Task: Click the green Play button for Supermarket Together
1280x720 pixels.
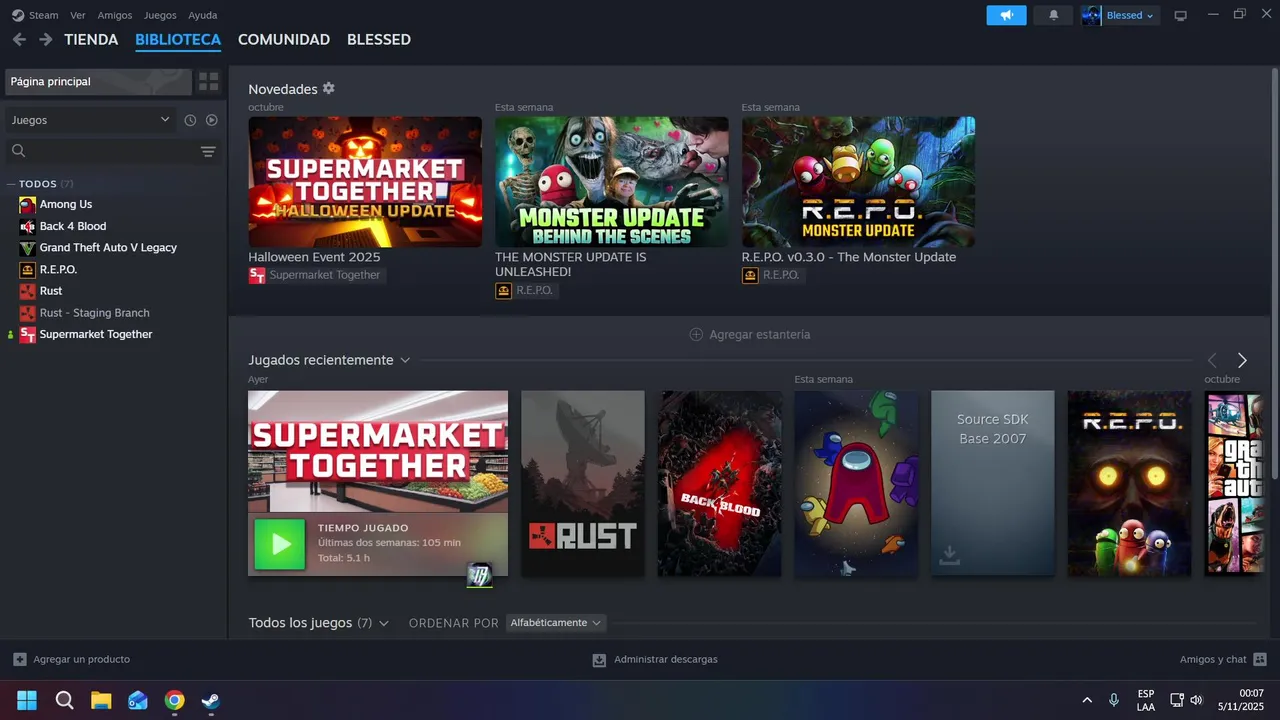Action: [280, 544]
